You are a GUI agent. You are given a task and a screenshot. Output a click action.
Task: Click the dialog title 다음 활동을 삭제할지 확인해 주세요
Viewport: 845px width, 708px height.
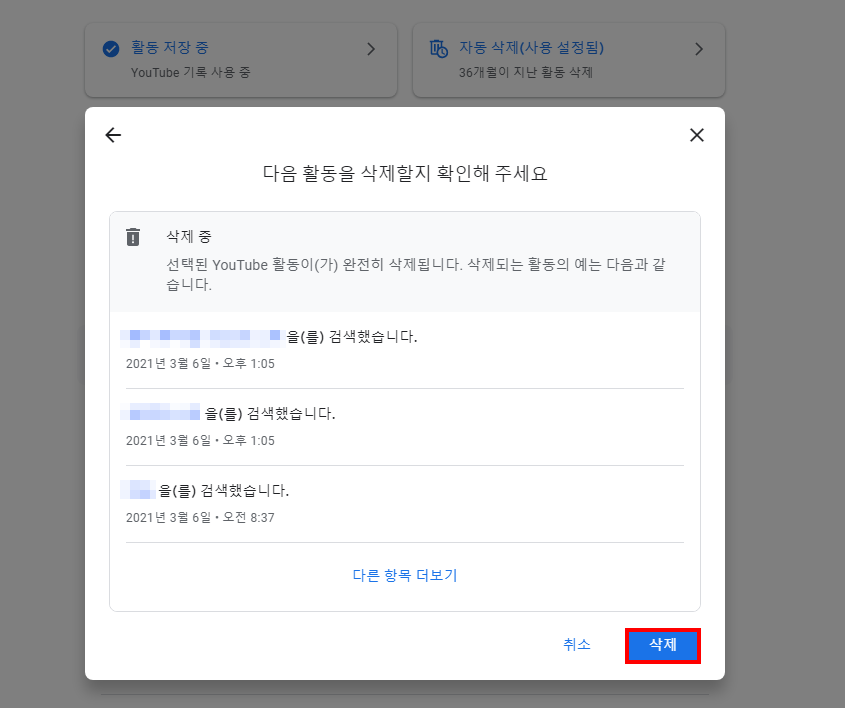click(405, 173)
